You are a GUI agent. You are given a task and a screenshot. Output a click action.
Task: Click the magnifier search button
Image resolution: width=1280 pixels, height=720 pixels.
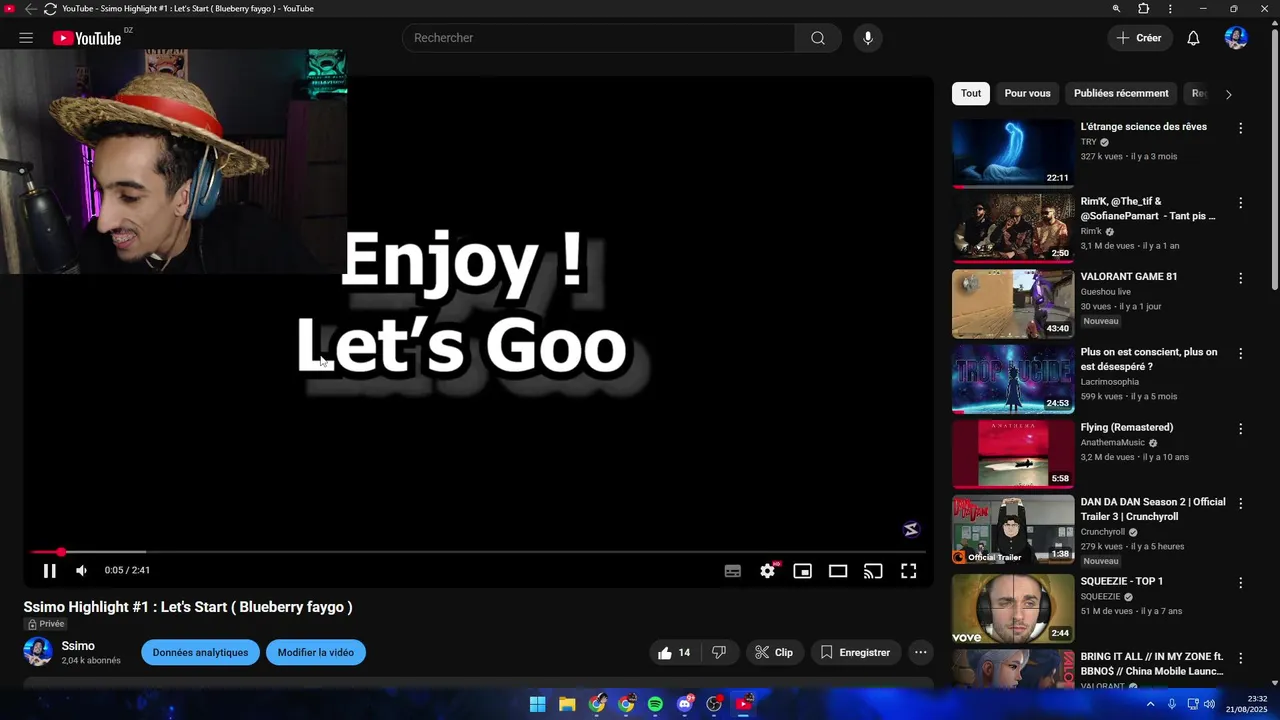(818, 38)
